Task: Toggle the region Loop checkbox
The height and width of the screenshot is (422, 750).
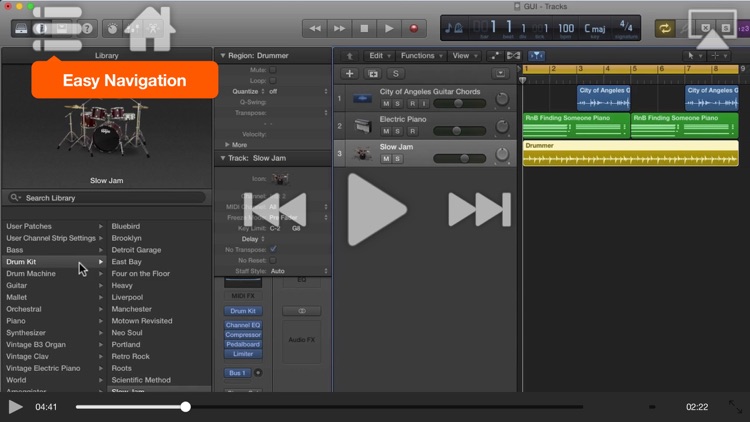Action: click(273, 80)
